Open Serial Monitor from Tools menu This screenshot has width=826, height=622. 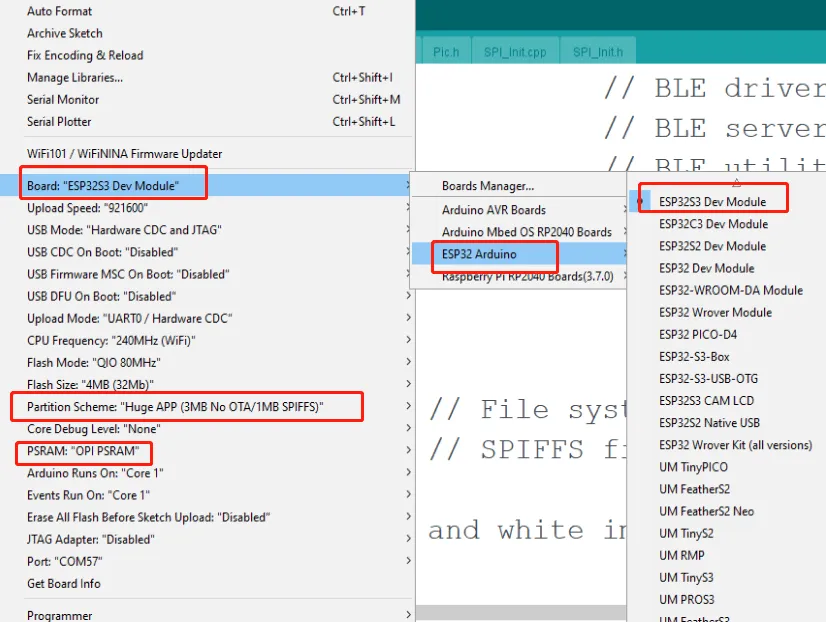coord(63,99)
